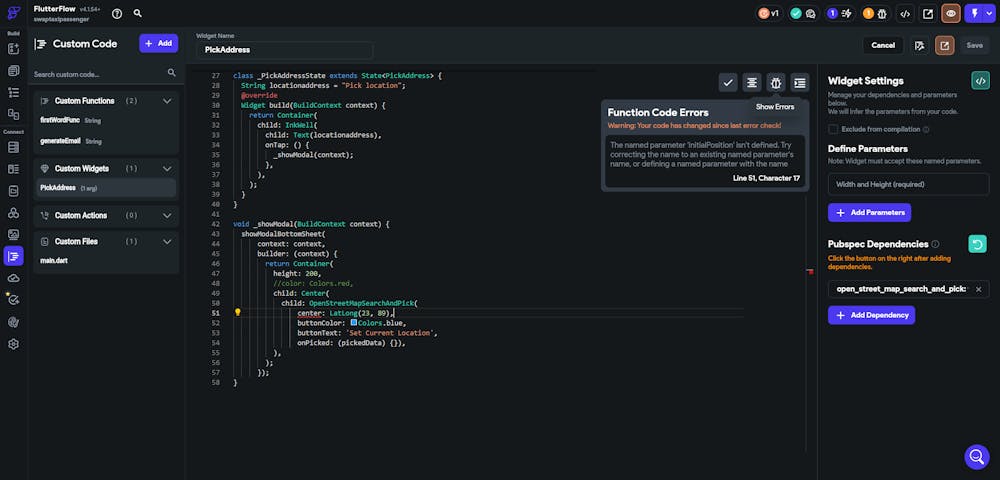Select main.dart under Custom Files
The height and width of the screenshot is (480, 1000).
click(x=54, y=260)
